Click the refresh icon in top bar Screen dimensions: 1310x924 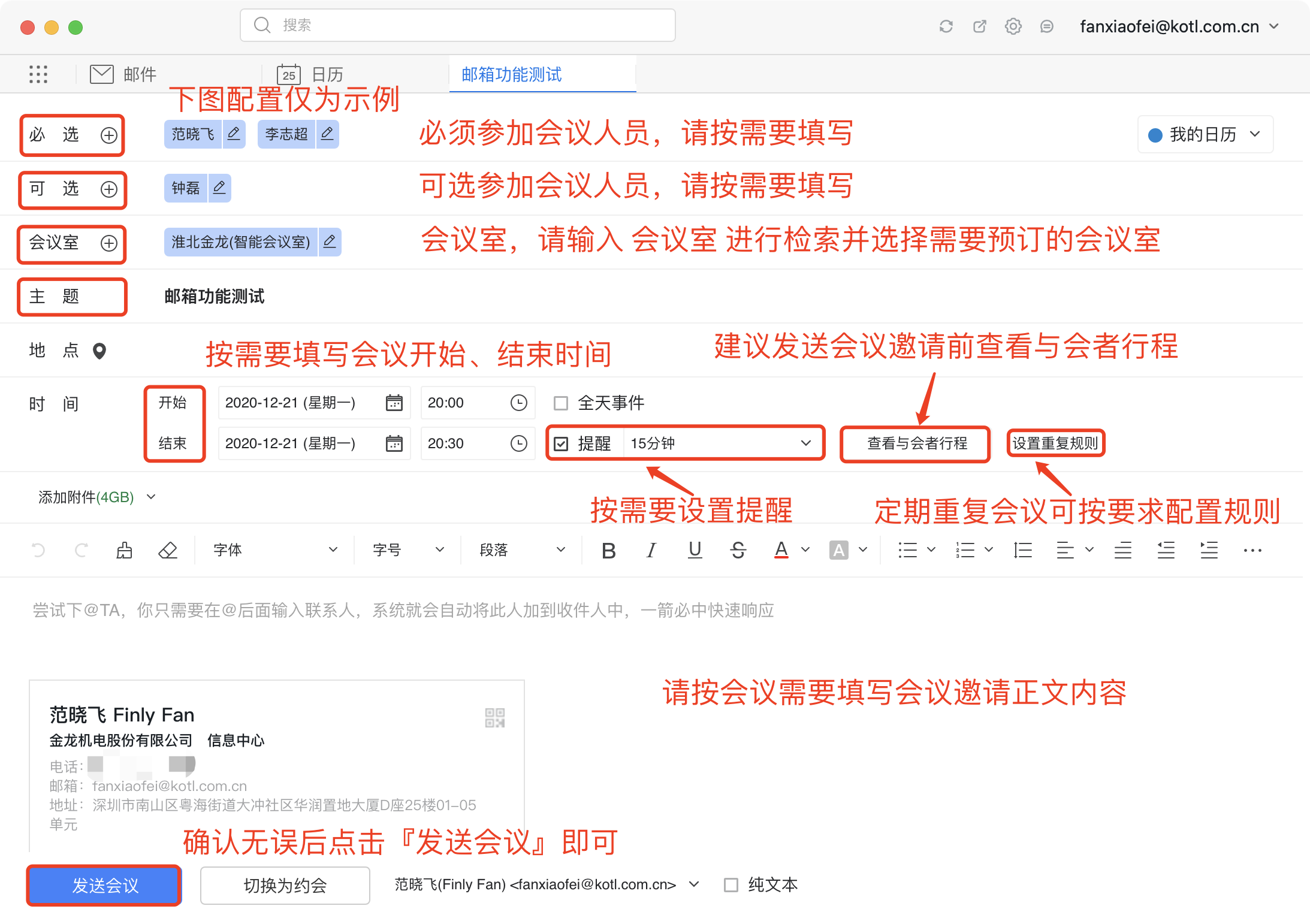(x=946, y=26)
